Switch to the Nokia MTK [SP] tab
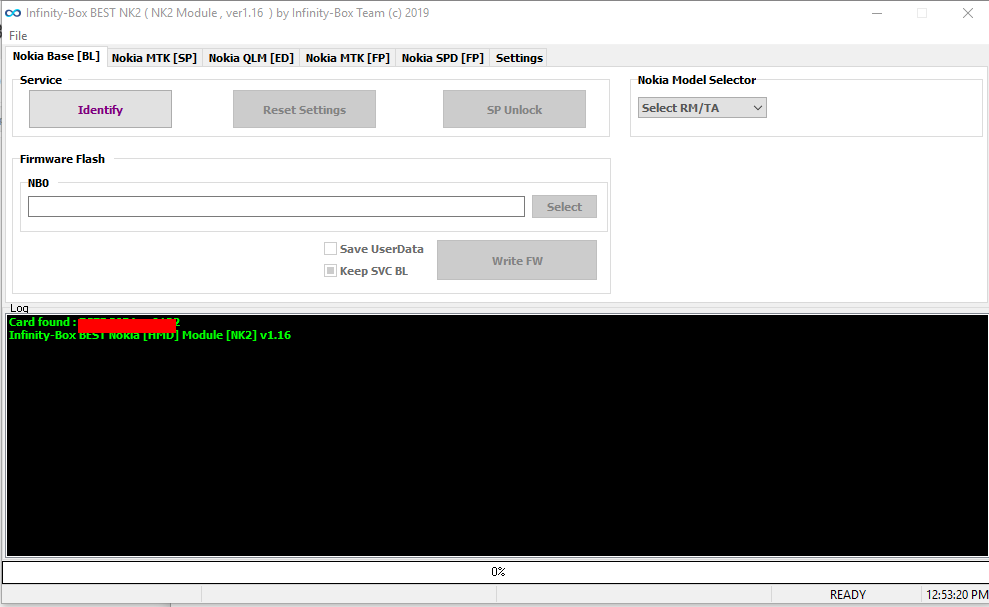The width and height of the screenshot is (989, 607). [155, 58]
